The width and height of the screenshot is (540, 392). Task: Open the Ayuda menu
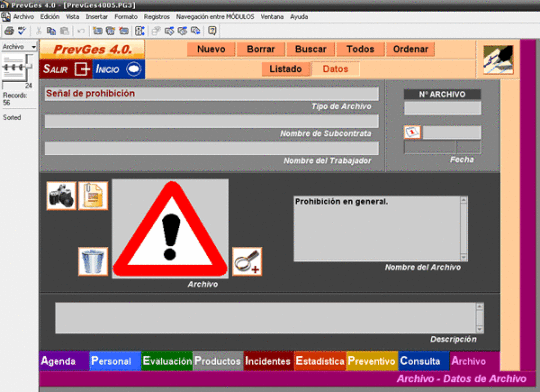tap(299, 17)
